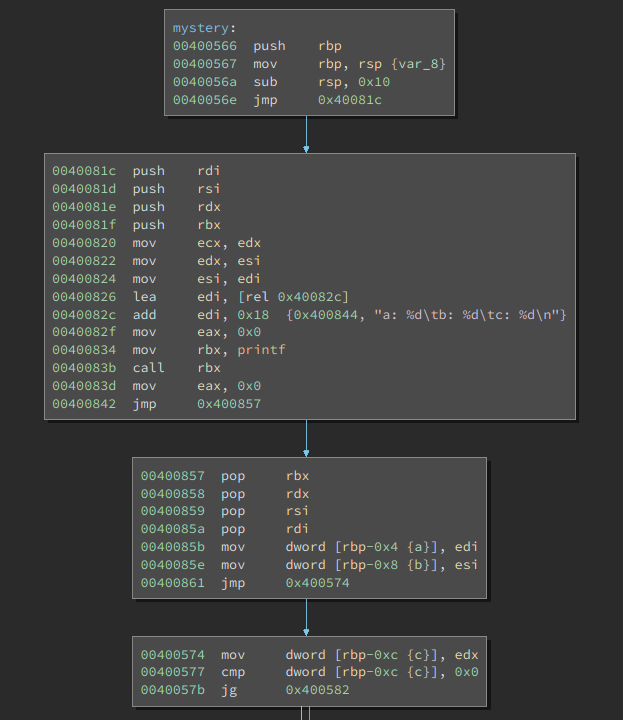Follow conditional jump target 0x400582
This screenshot has height=720, width=623.
point(318,690)
